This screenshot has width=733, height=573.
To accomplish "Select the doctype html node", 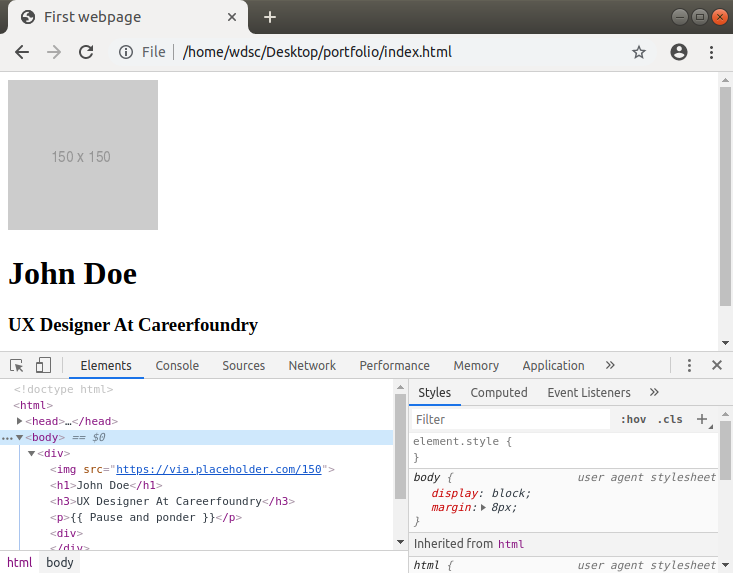I will coord(63,389).
